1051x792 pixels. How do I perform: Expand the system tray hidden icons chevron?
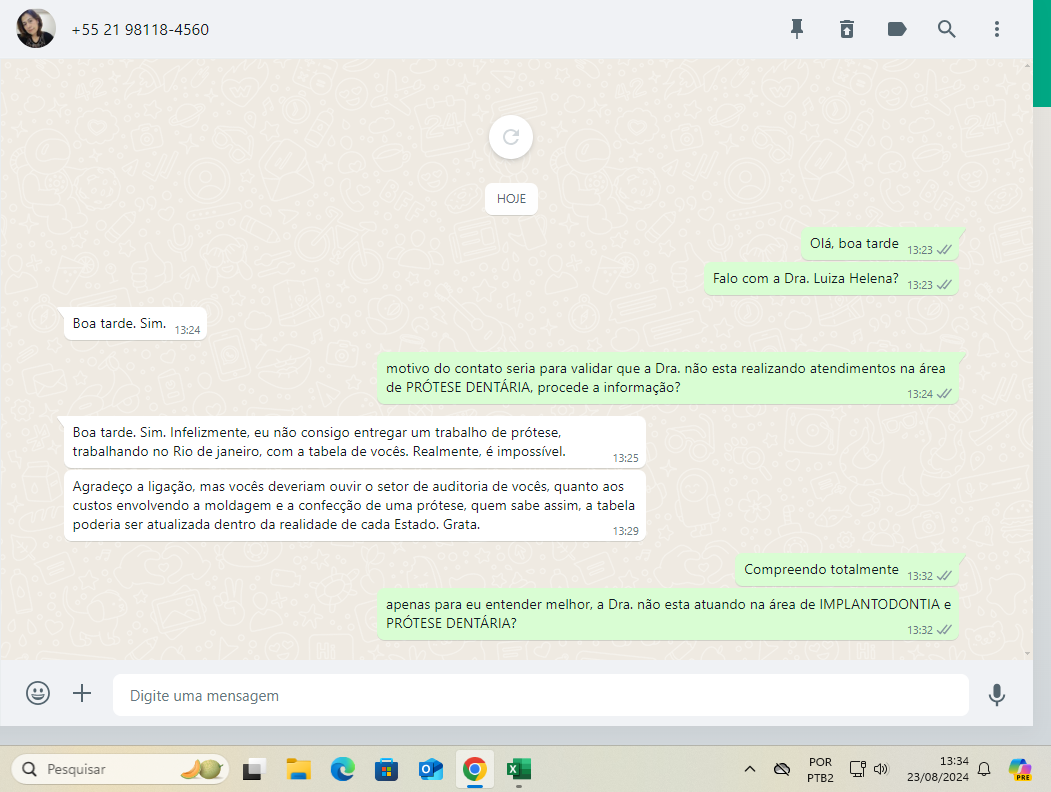pos(750,769)
